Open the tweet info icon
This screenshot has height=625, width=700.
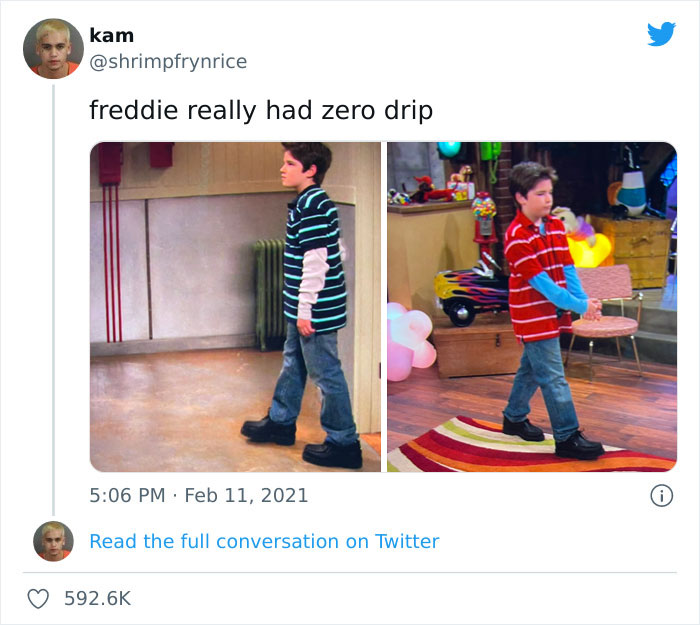point(660,495)
